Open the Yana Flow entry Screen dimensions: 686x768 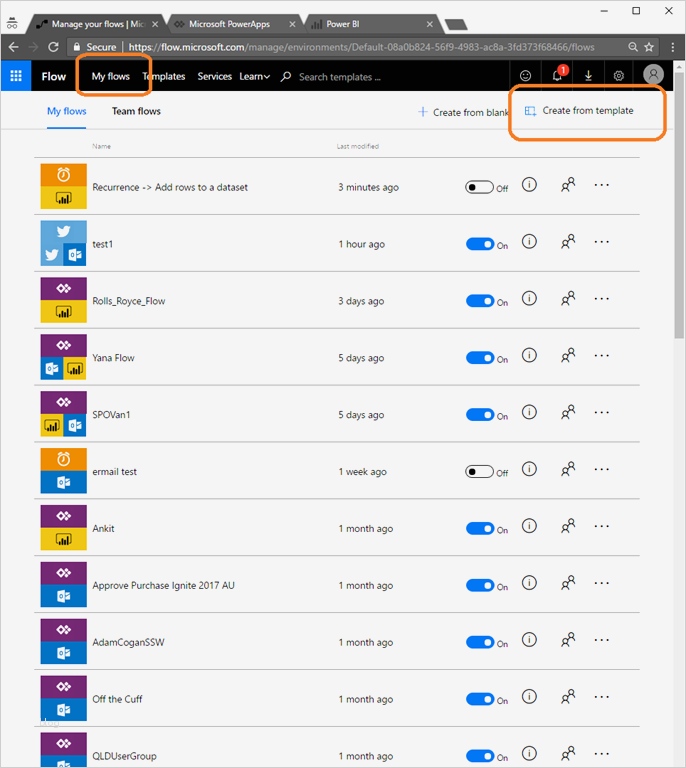pos(113,358)
